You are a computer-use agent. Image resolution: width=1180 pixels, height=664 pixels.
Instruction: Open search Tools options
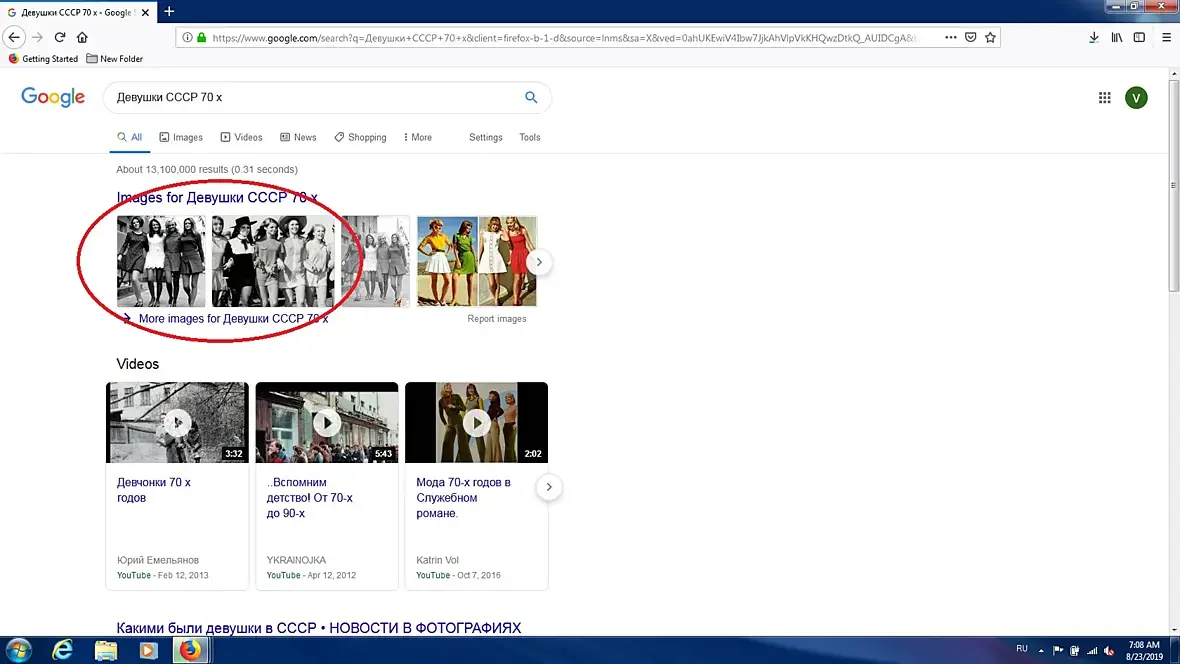(530, 137)
